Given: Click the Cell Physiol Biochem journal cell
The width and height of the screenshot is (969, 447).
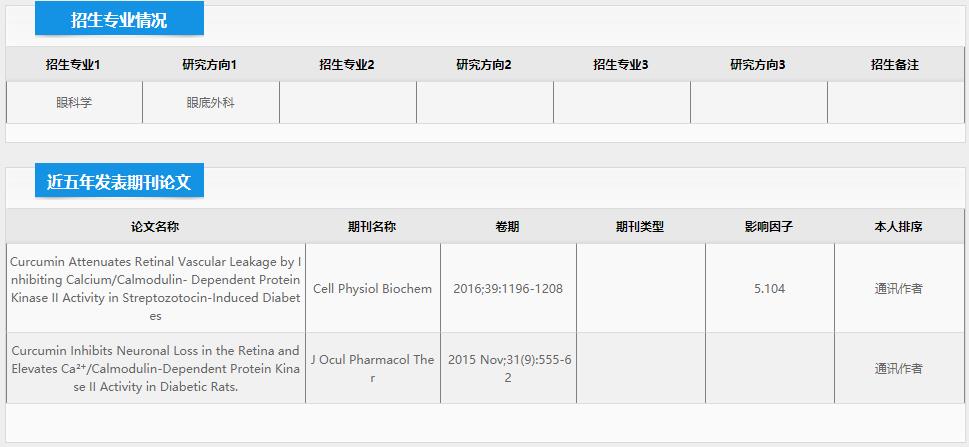Looking at the screenshot, I should click(373, 289).
